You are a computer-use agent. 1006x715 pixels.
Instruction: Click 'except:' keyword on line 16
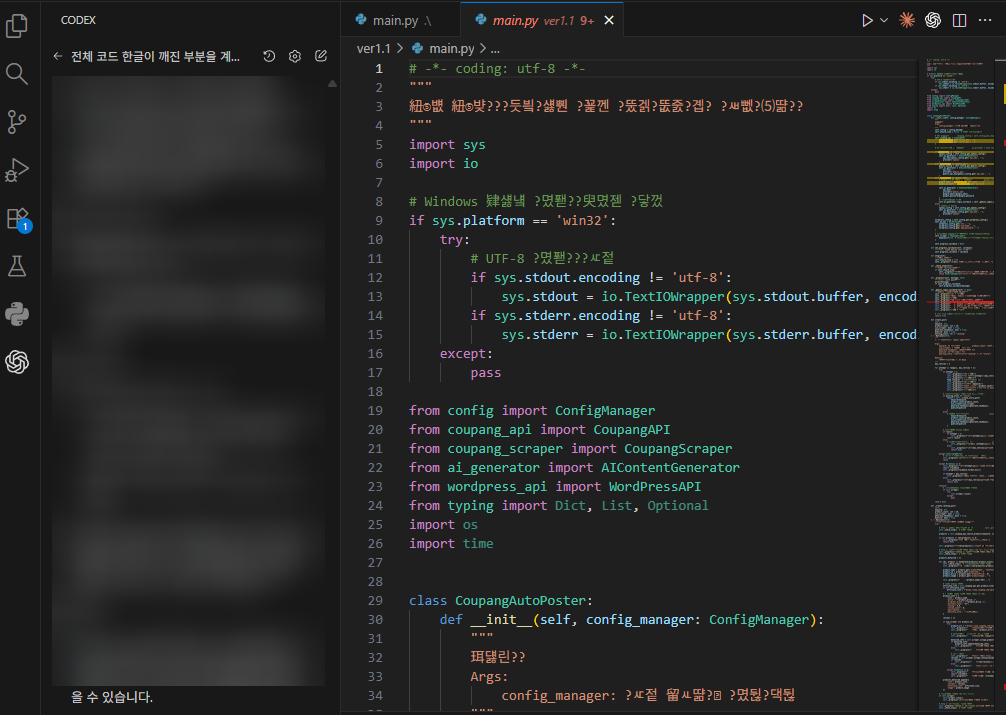[466, 354]
